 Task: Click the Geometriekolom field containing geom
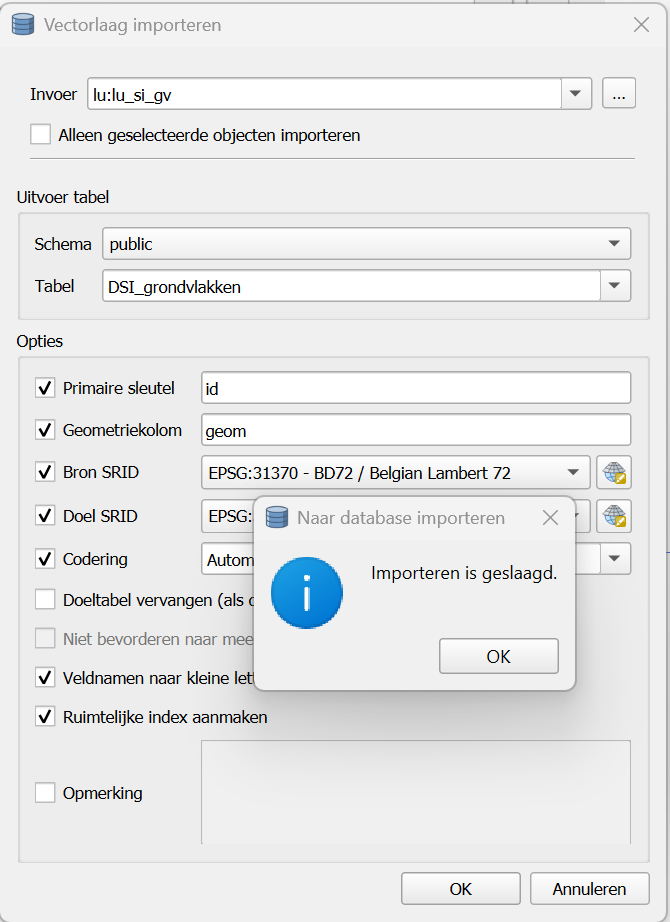pos(415,429)
